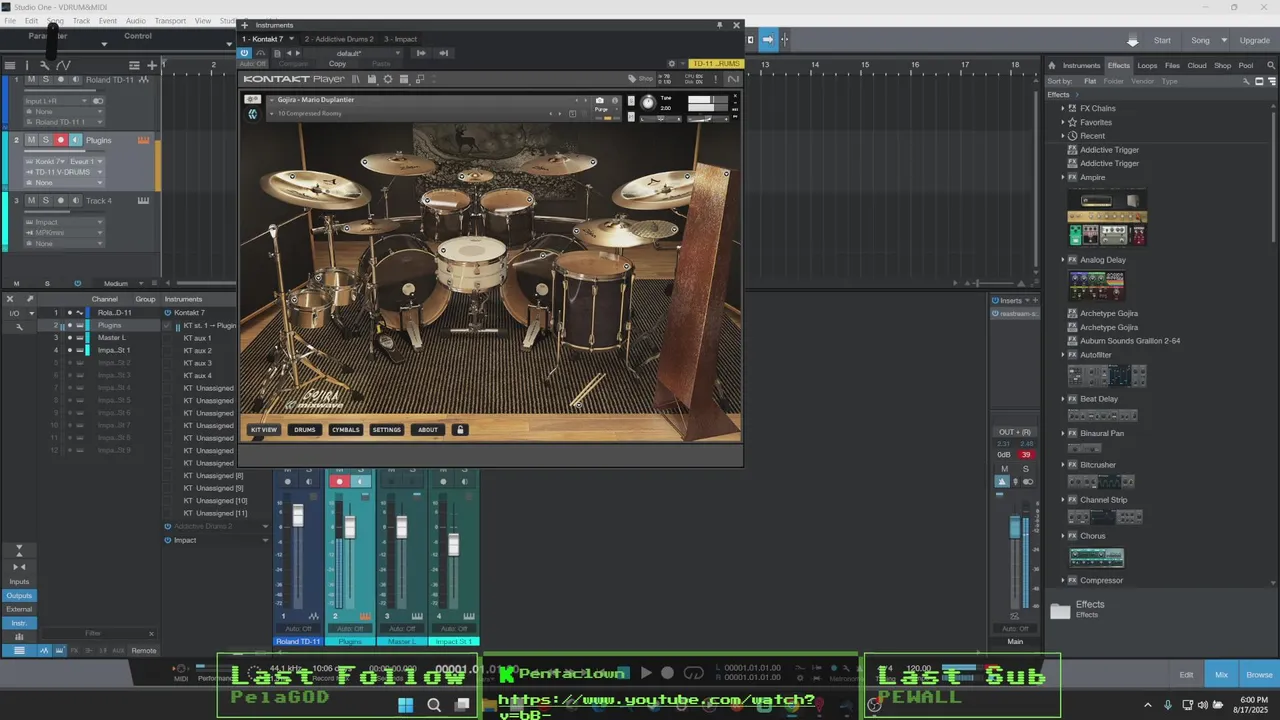This screenshot has width=1280, height=720.
Task: Toggle record arm on Plugins mixer channel
Action: point(339,481)
